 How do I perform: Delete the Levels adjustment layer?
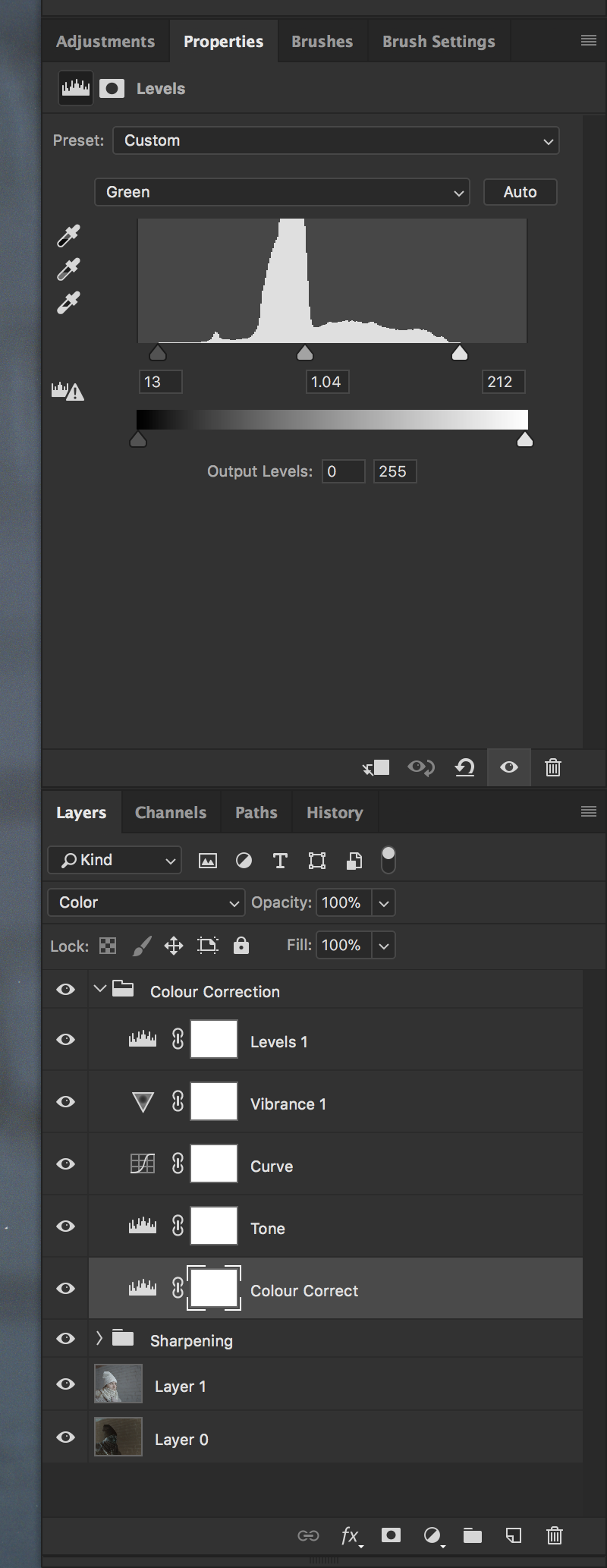[x=553, y=768]
